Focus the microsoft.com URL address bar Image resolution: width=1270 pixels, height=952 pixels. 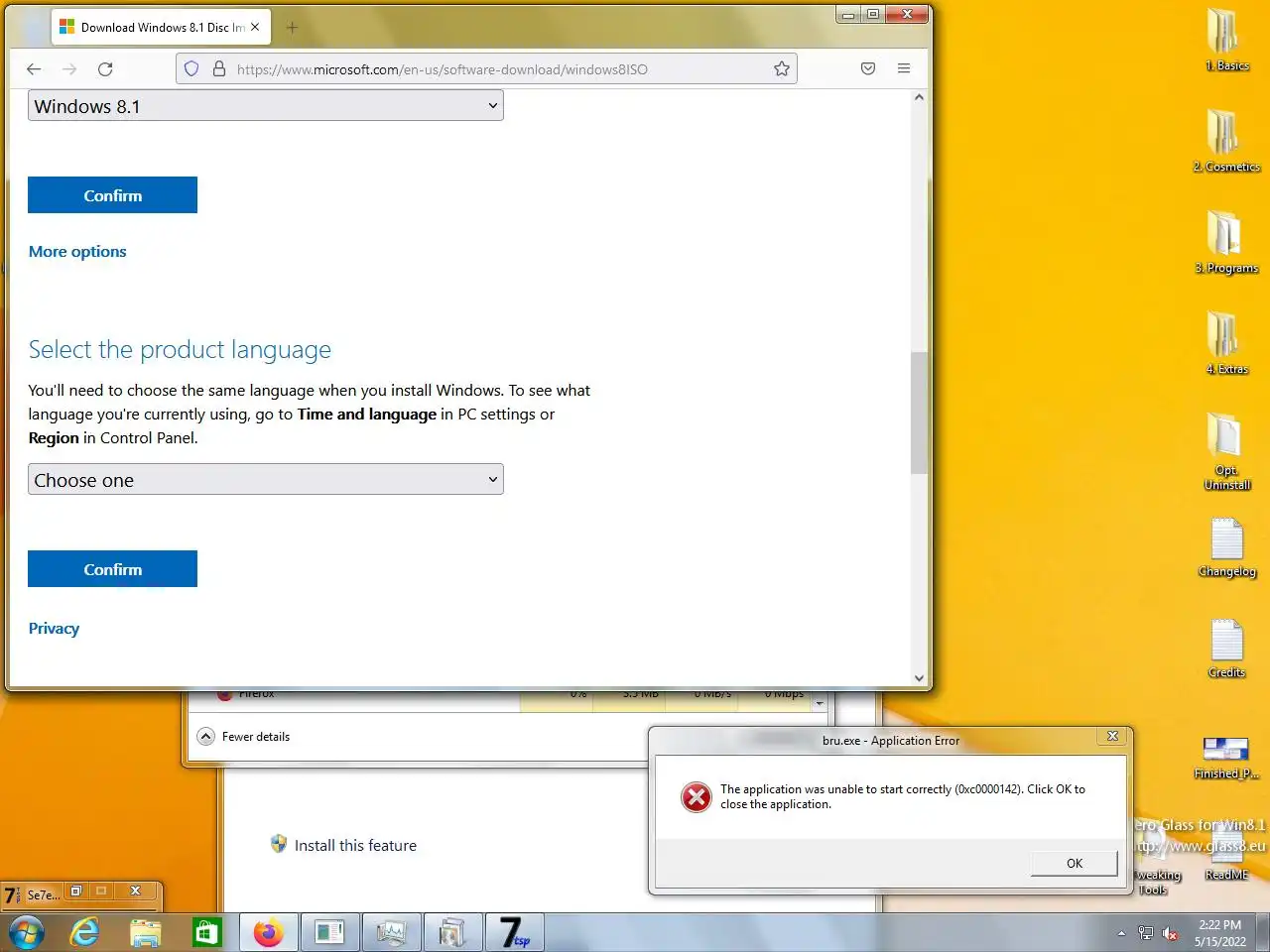pyautogui.click(x=486, y=69)
